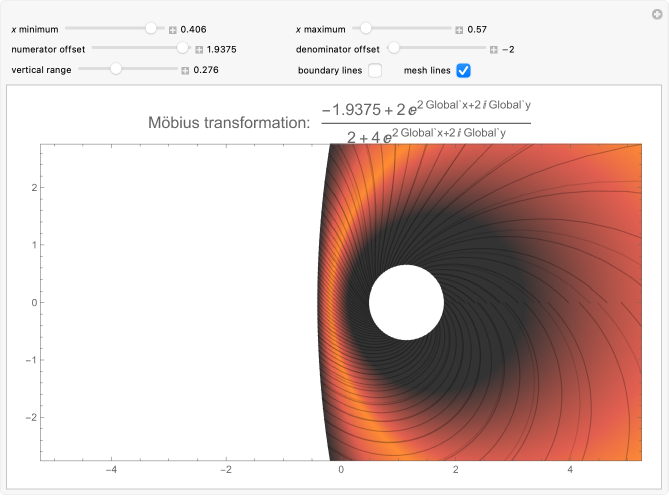669x496 pixels.
Task: Expand the x maximum slider controls
Action: [459, 30]
